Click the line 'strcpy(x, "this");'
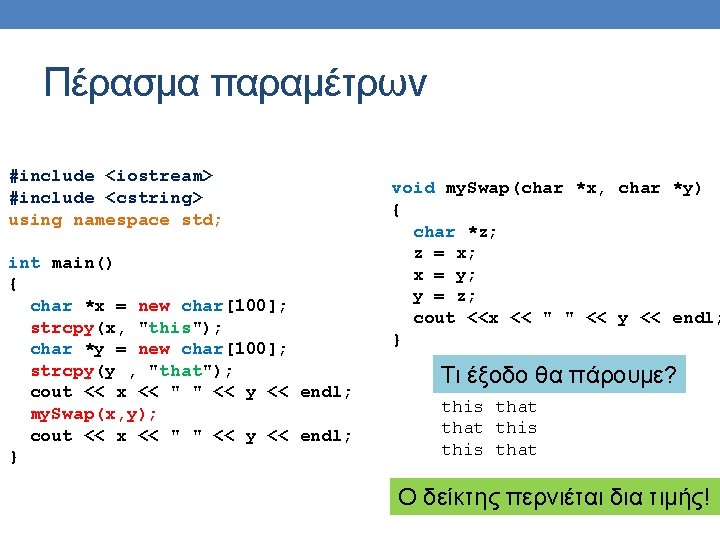The image size is (720, 540). point(126,328)
